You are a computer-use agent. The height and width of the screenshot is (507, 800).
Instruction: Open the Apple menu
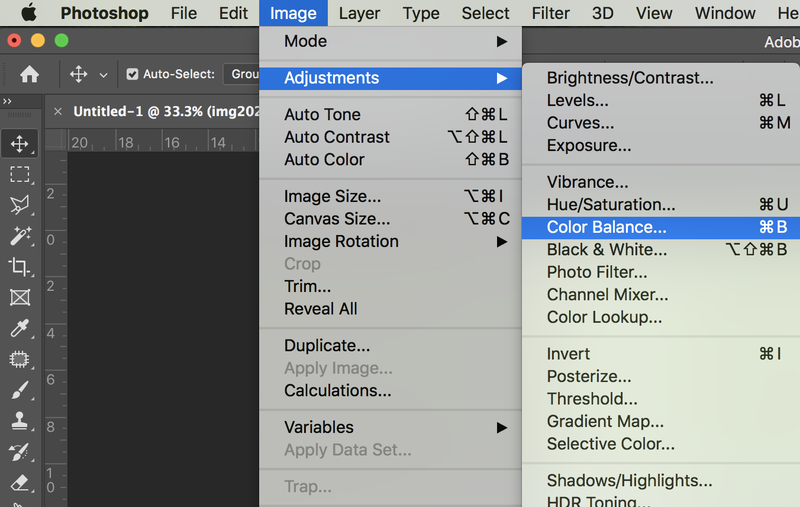tap(29, 13)
